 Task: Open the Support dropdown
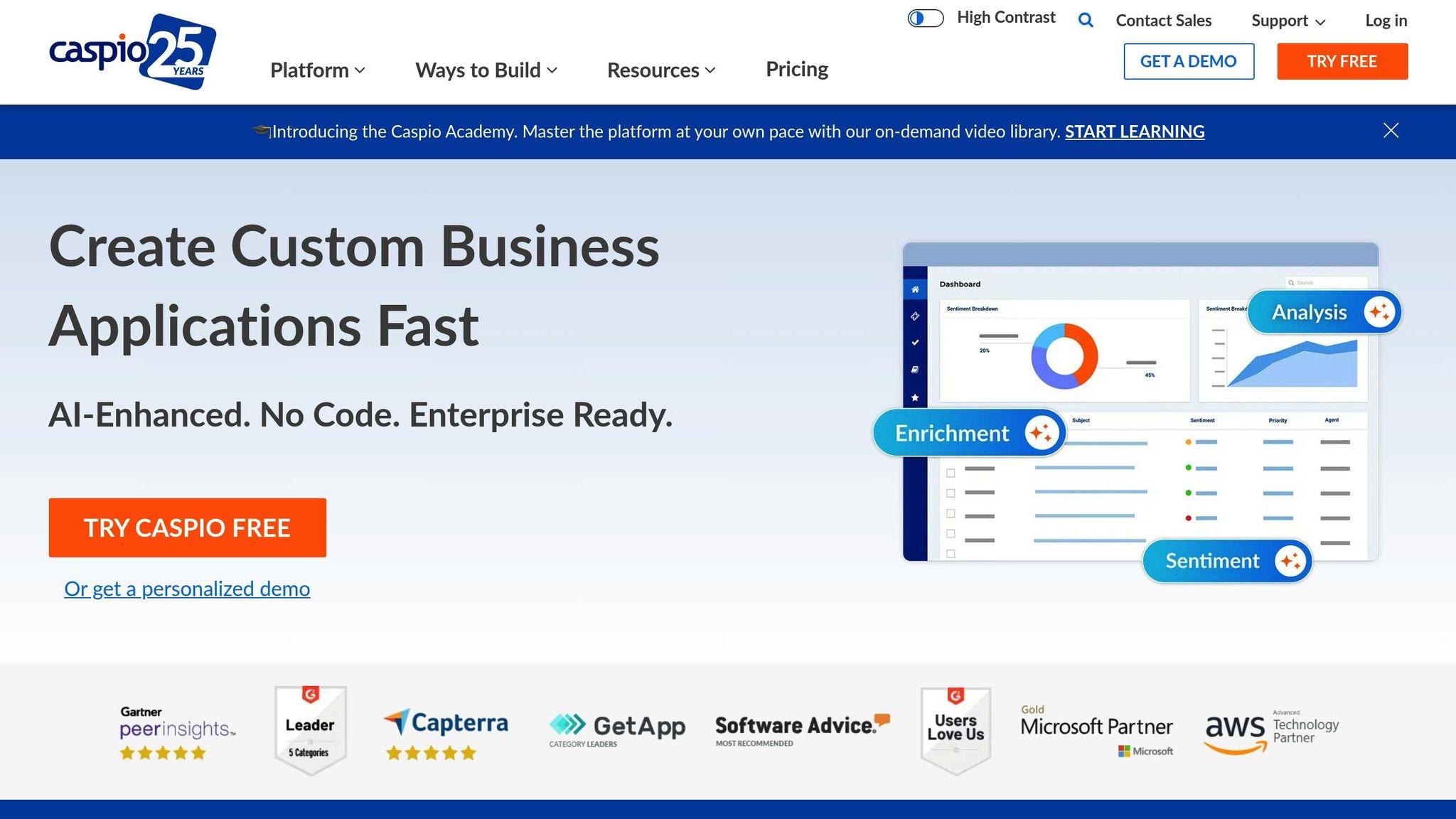click(x=1288, y=21)
